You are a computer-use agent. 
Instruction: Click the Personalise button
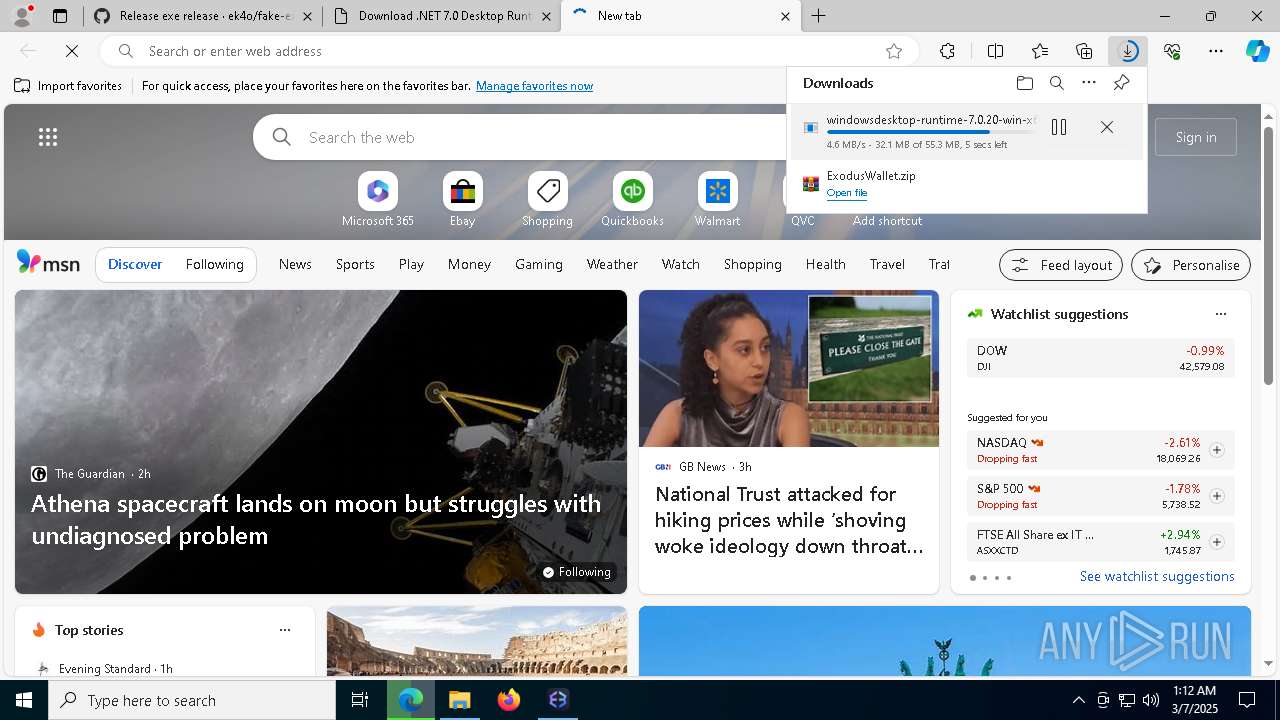click(x=1191, y=265)
